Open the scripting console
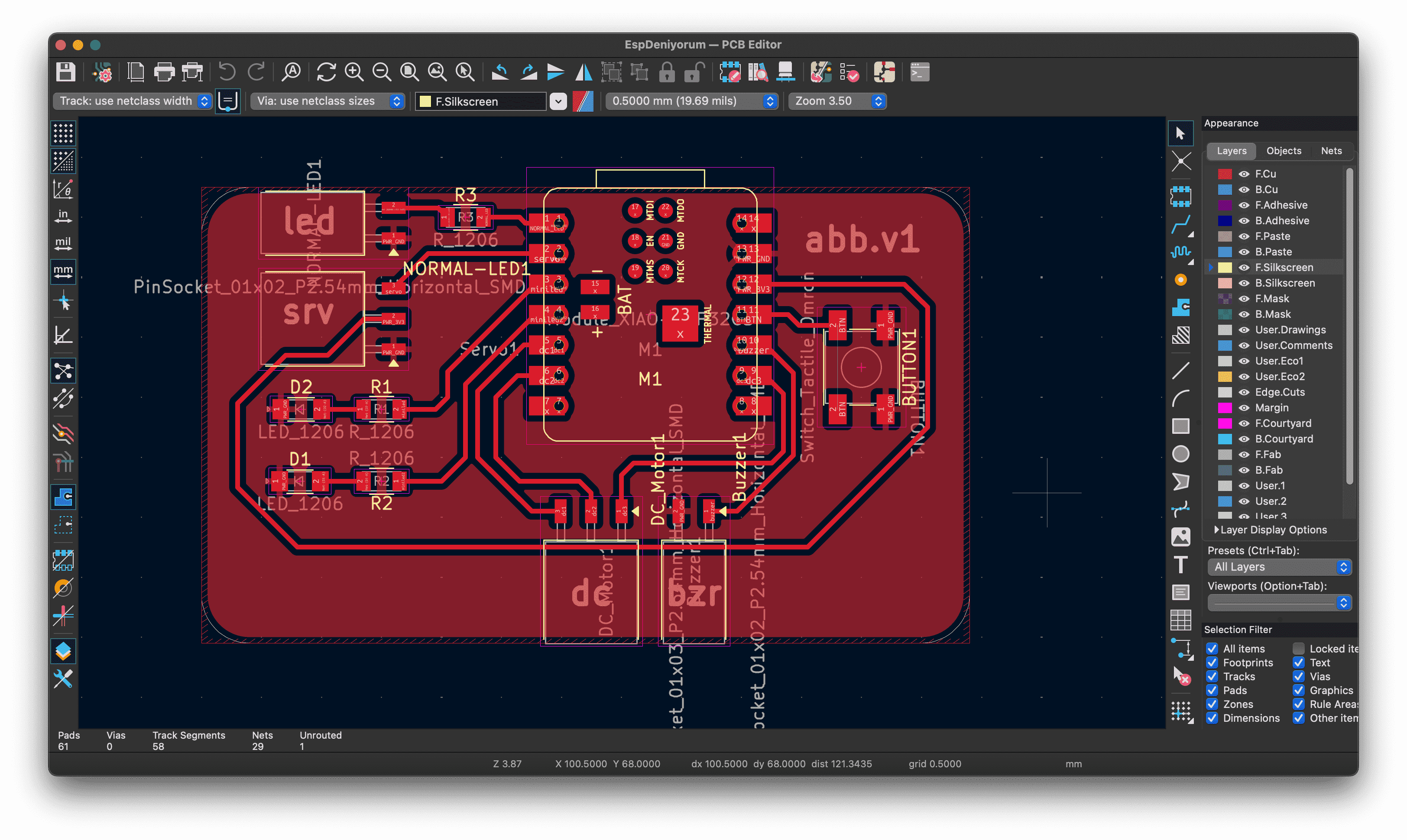Image resolution: width=1407 pixels, height=840 pixels. click(x=920, y=72)
